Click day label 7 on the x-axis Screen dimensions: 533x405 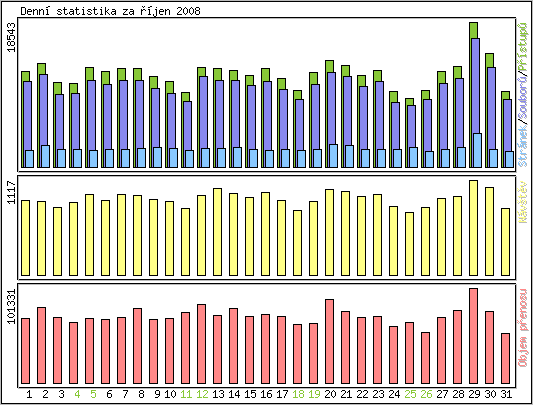[125, 394]
